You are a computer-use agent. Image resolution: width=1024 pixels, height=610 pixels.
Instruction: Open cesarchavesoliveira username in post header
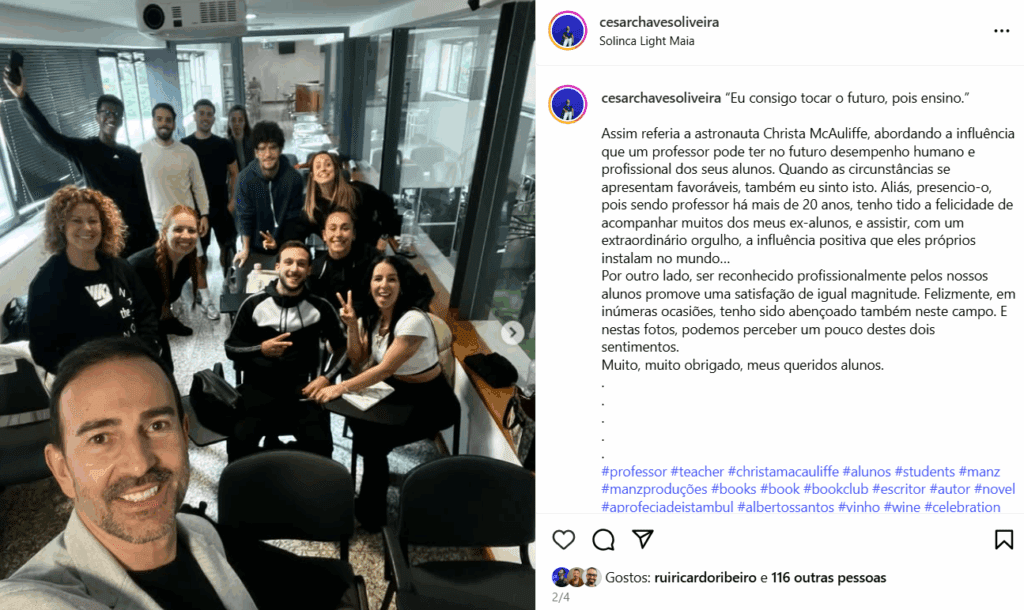point(659,22)
